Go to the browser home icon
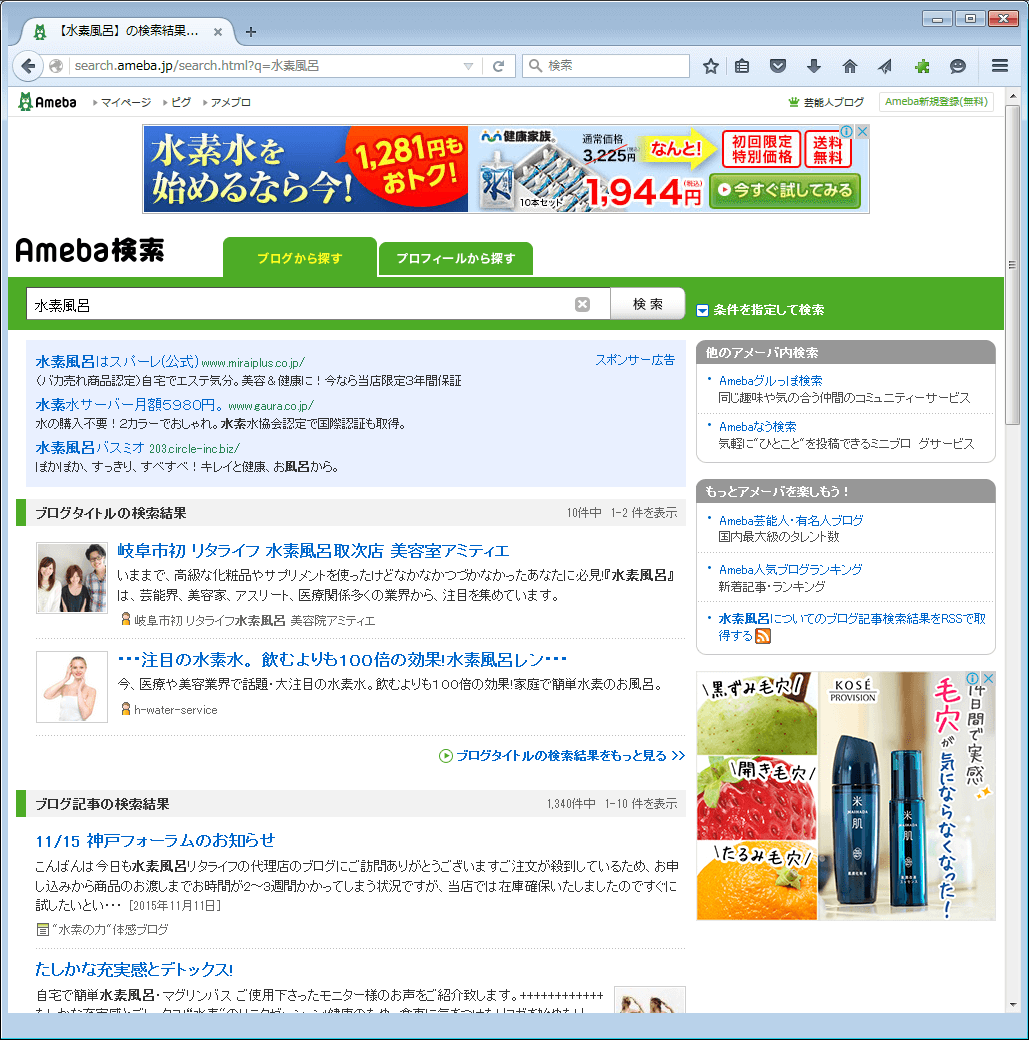The width and height of the screenshot is (1029, 1040). [x=849, y=66]
